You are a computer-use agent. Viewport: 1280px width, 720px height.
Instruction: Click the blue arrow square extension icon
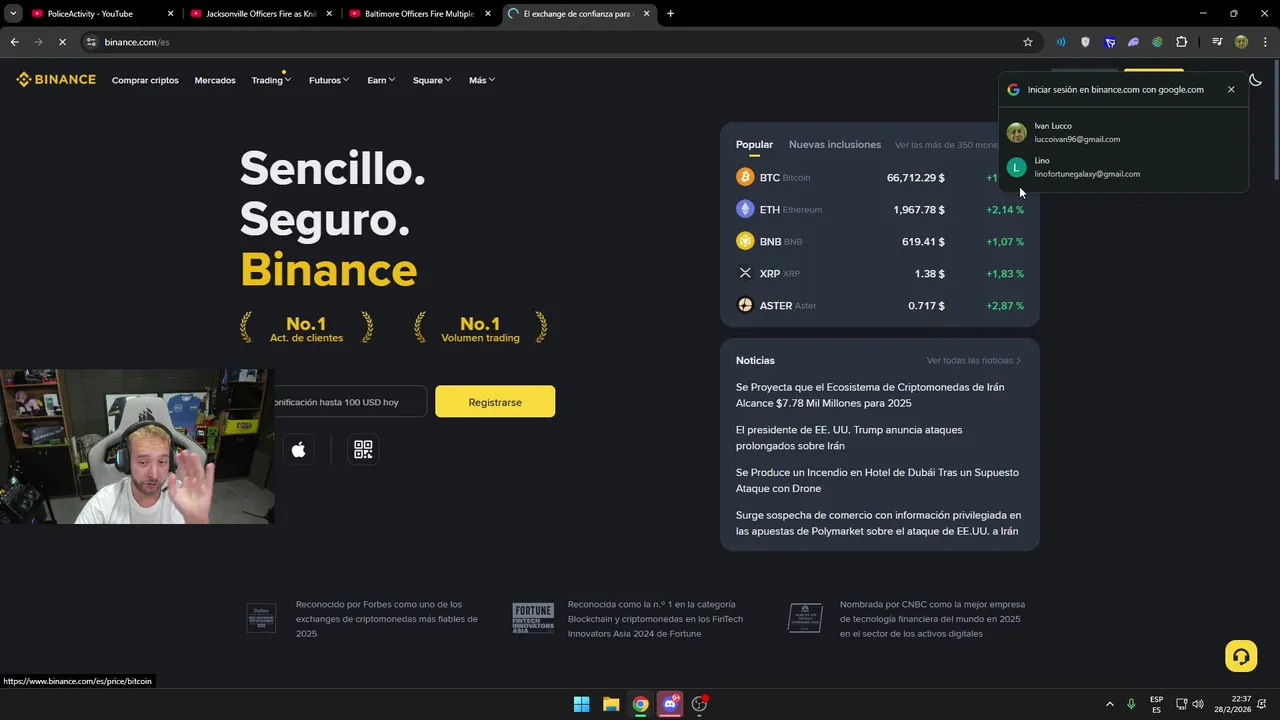coord(1109,42)
